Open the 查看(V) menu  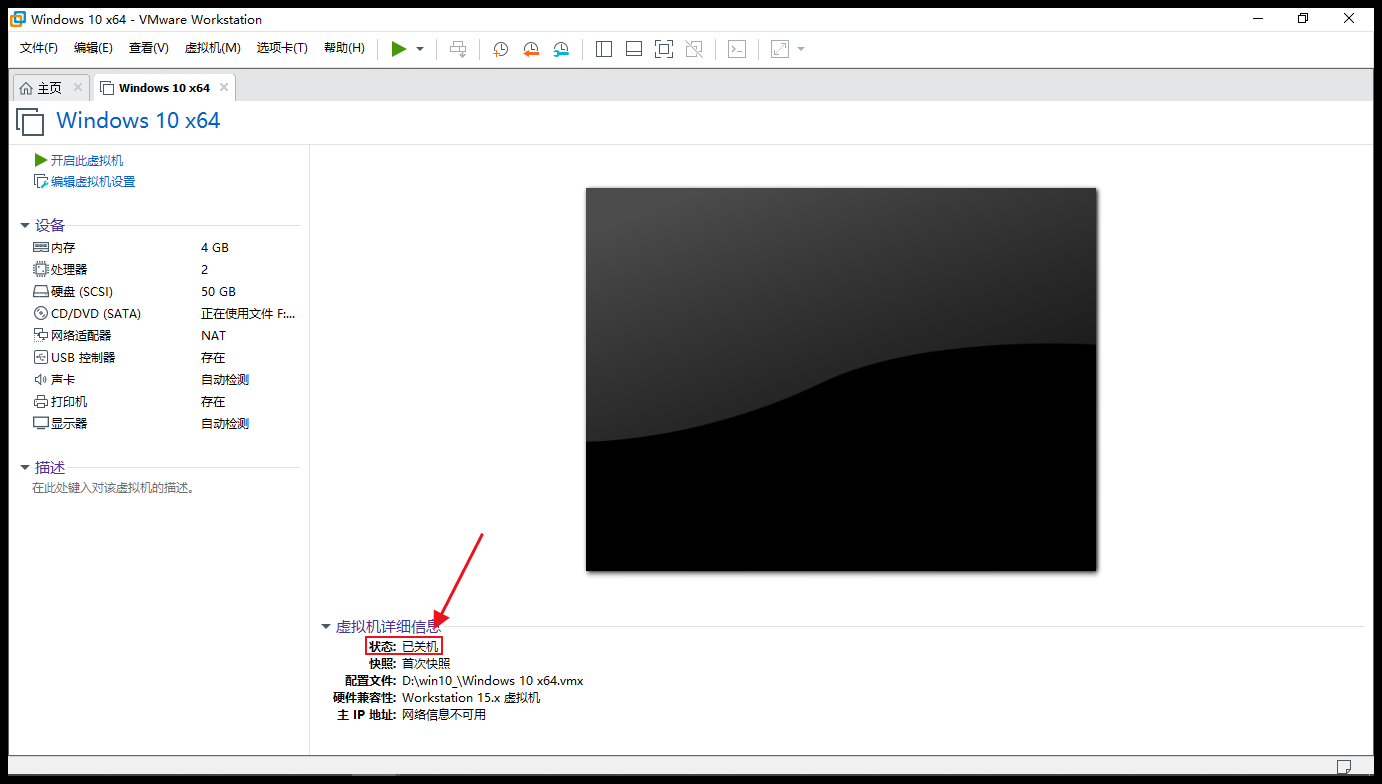point(148,48)
